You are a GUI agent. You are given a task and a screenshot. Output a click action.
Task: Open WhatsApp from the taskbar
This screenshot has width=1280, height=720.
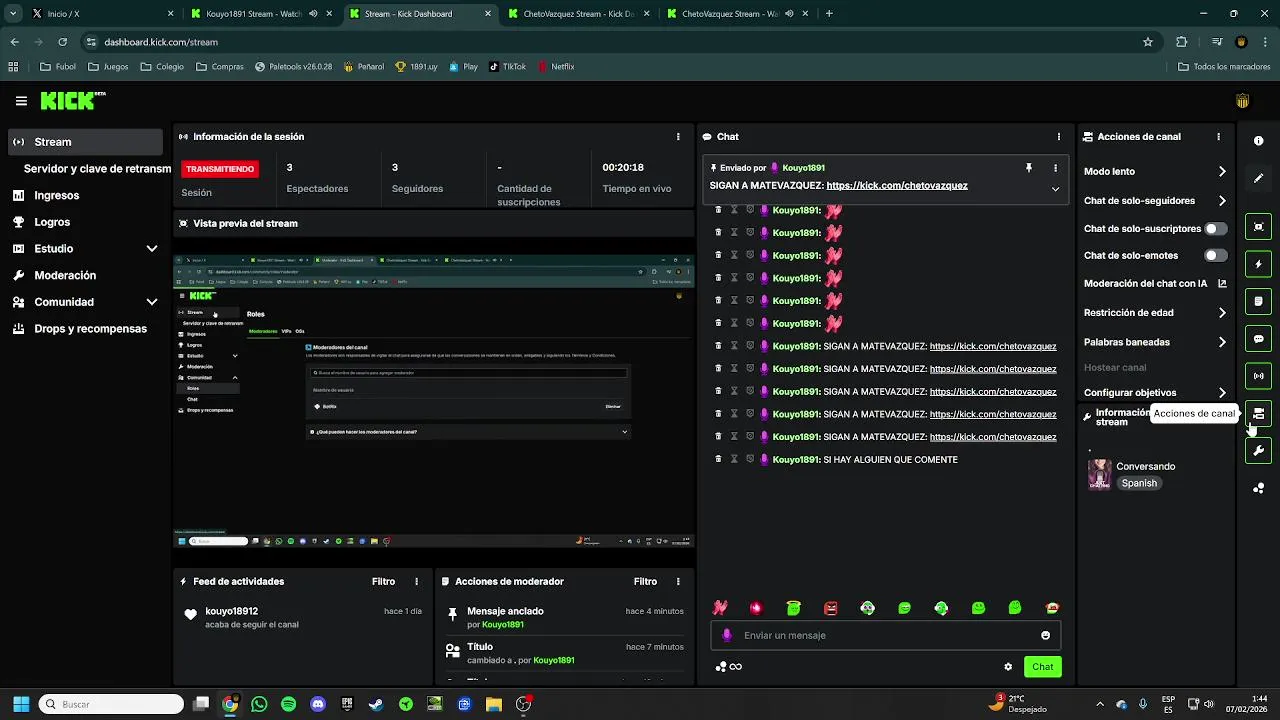260,704
